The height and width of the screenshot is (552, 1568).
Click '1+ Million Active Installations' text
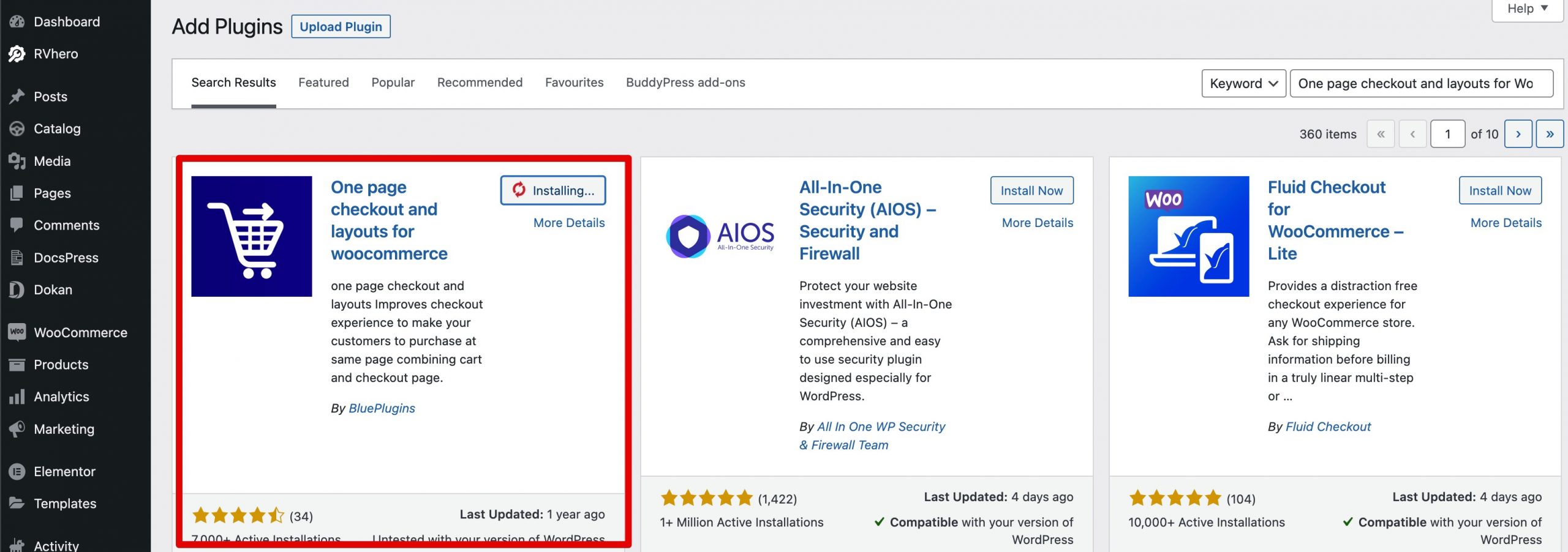coord(741,522)
